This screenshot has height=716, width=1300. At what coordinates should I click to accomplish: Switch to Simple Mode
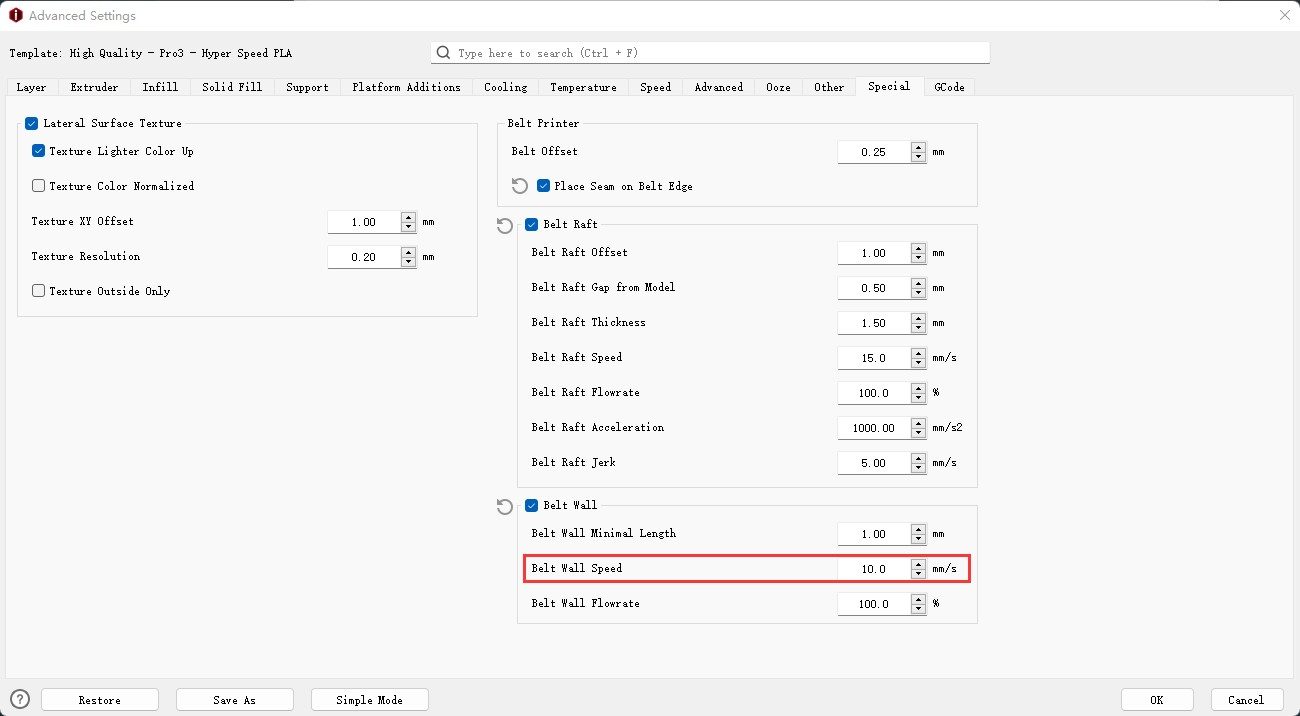(369, 699)
